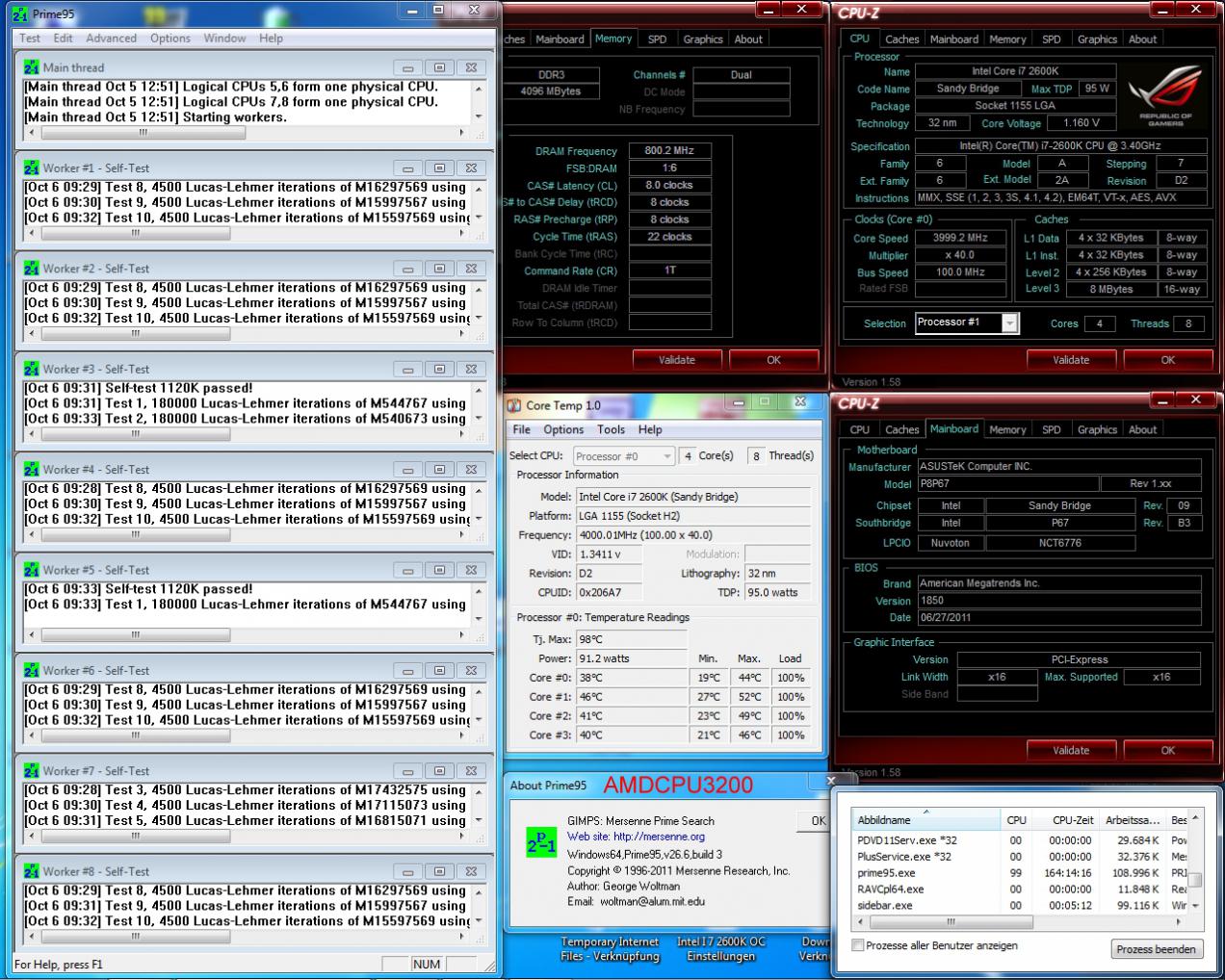1225x980 pixels.
Task: Restore the Worker #4 child window
Action: tap(439, 470)
